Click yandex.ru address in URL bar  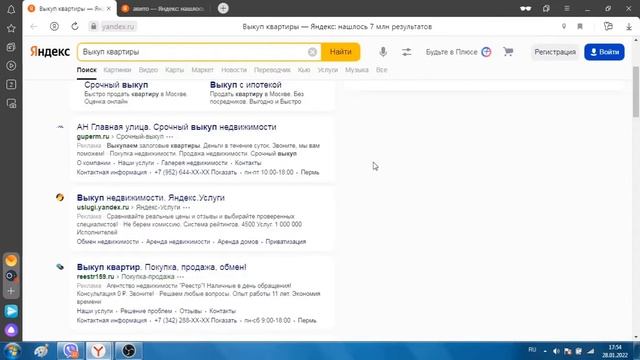(118, 27)
